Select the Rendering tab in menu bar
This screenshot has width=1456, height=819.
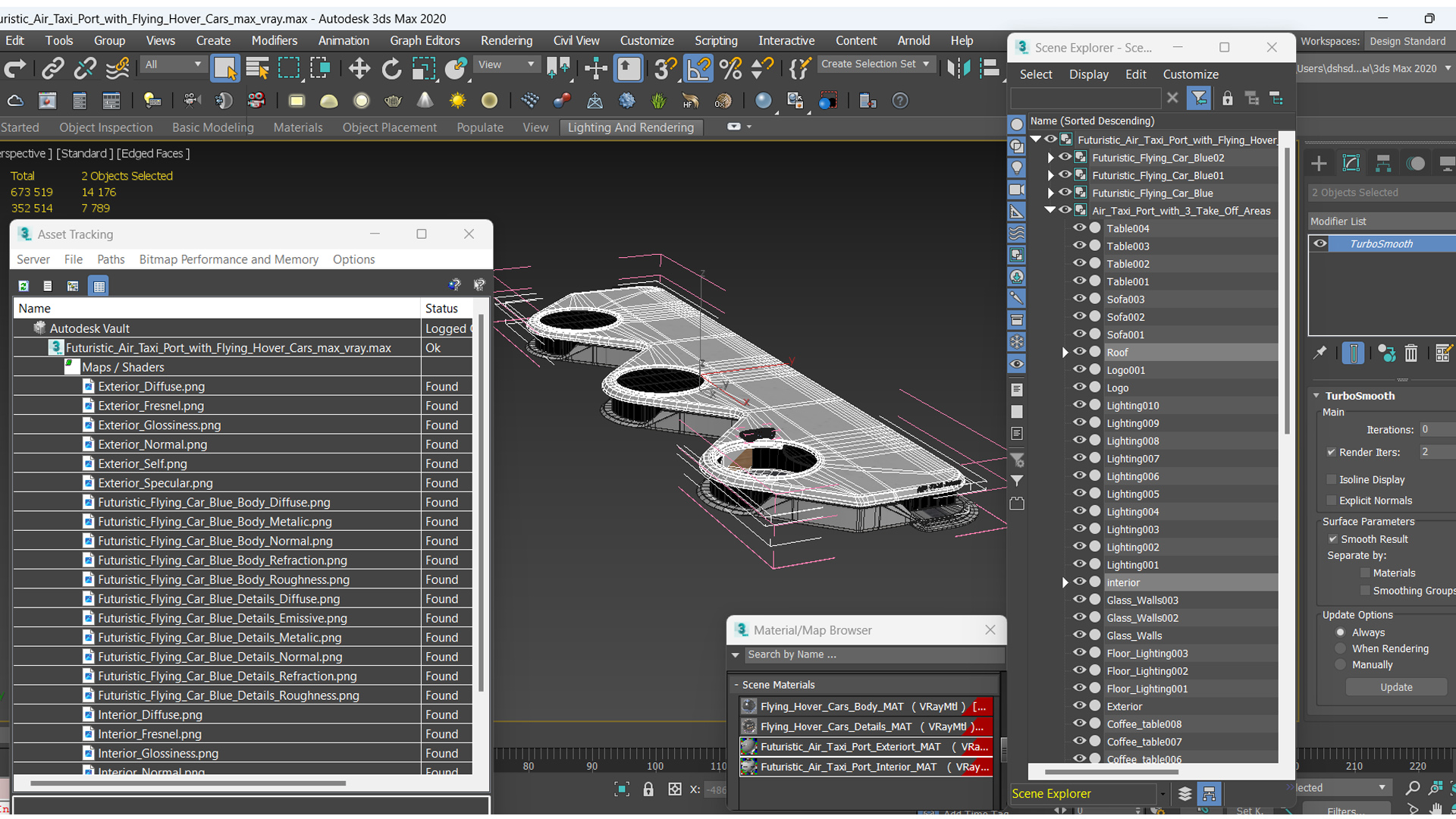pyautogui.click(x=506, y=41)
